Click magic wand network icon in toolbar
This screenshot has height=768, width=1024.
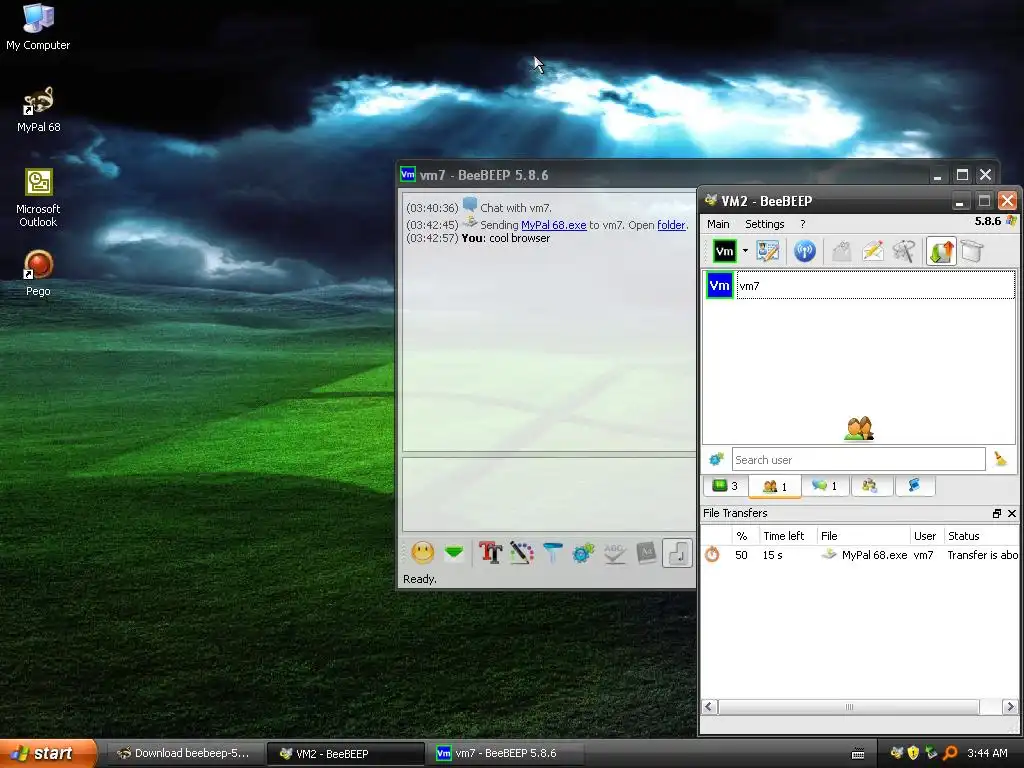click(x=904, y=251)
